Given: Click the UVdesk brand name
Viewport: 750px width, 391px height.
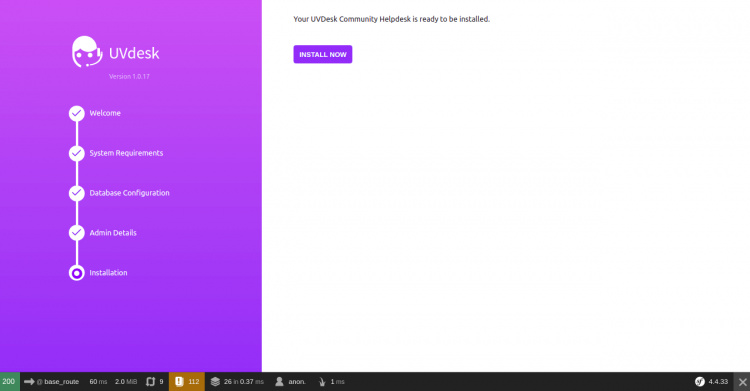Looking at the screenshot, I should click(x=134, y=53).
